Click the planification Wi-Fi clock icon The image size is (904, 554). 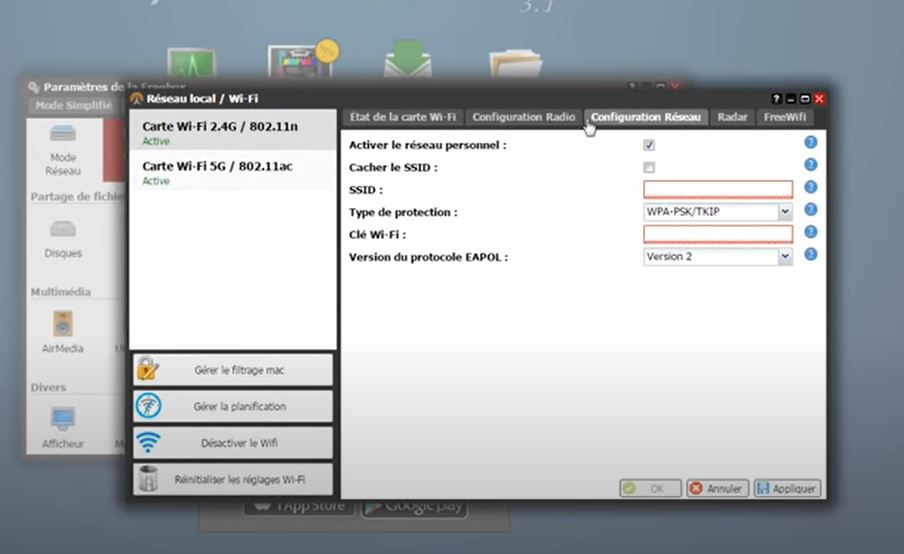click(148, 406)
